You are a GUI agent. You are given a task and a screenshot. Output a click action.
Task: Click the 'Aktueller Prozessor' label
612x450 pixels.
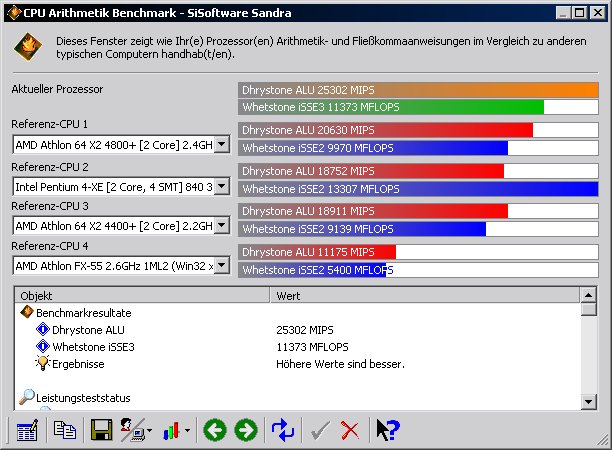tap(57, 89)
